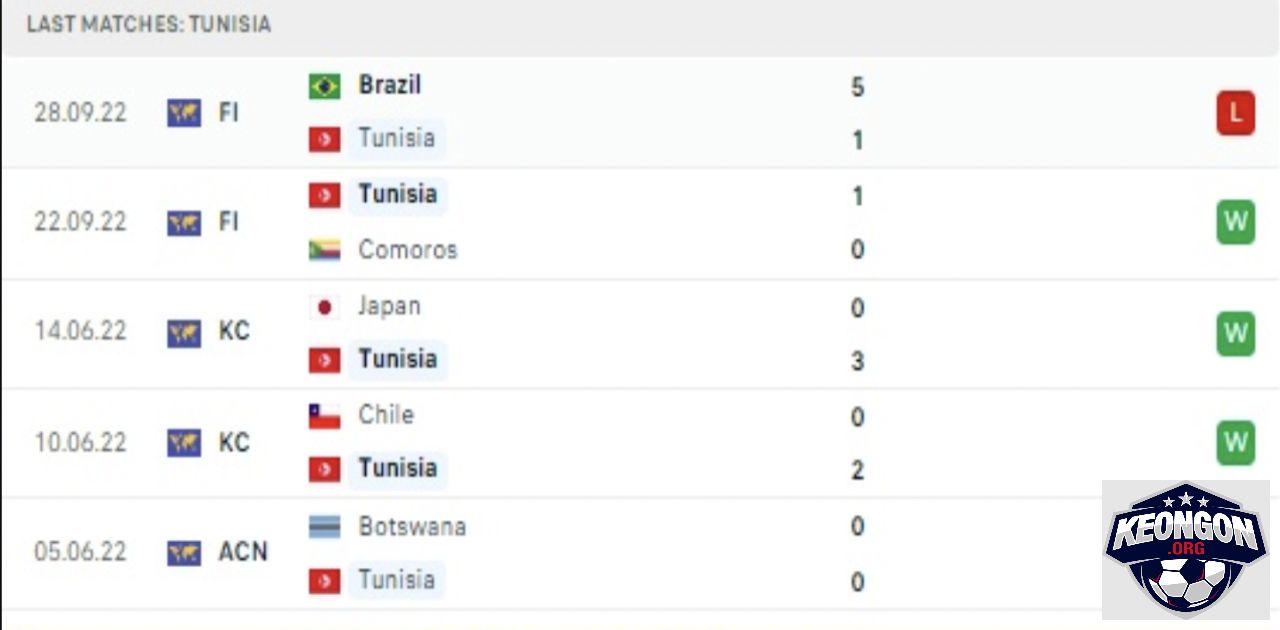Open the Comoros team link

[407, 250]
